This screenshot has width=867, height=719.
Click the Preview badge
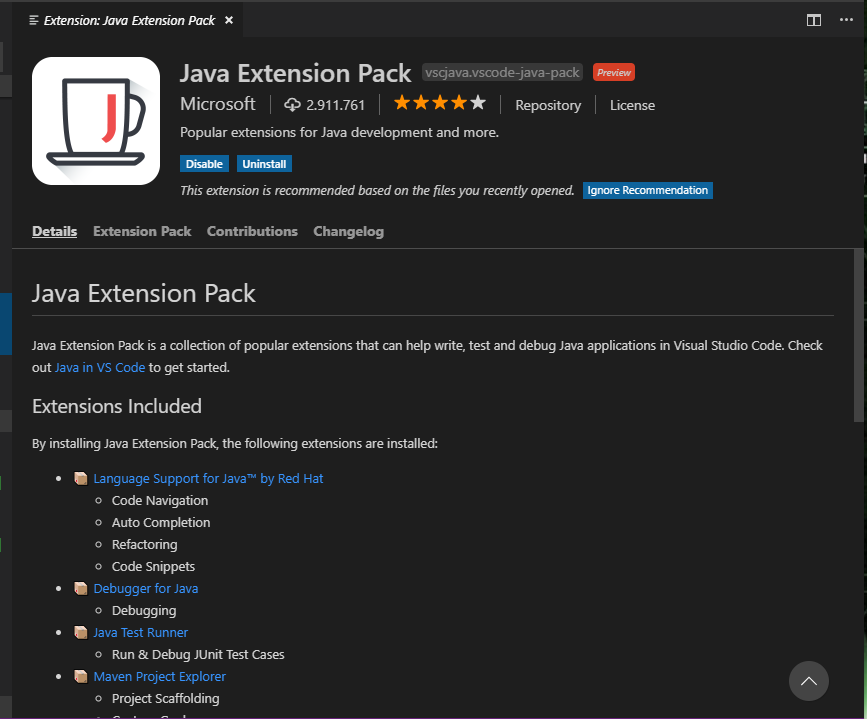tap(614, 72)
